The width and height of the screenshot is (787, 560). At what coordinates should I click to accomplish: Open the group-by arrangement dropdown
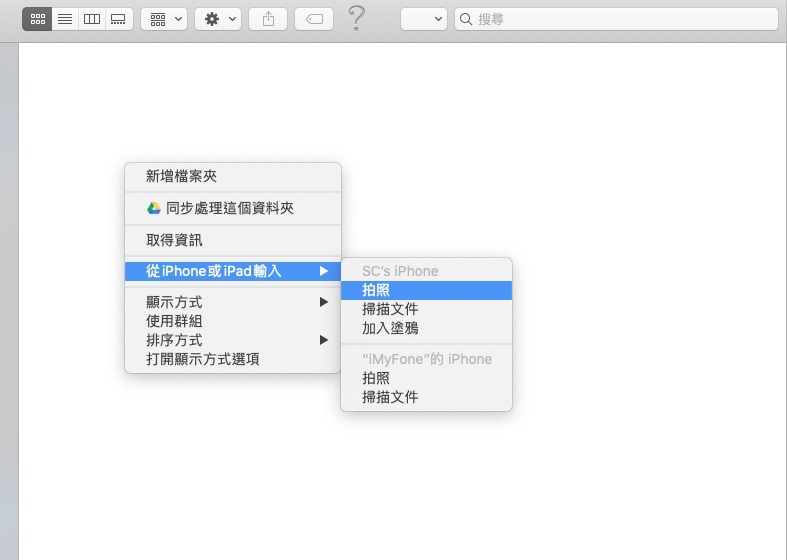click(x=164, y=19)
